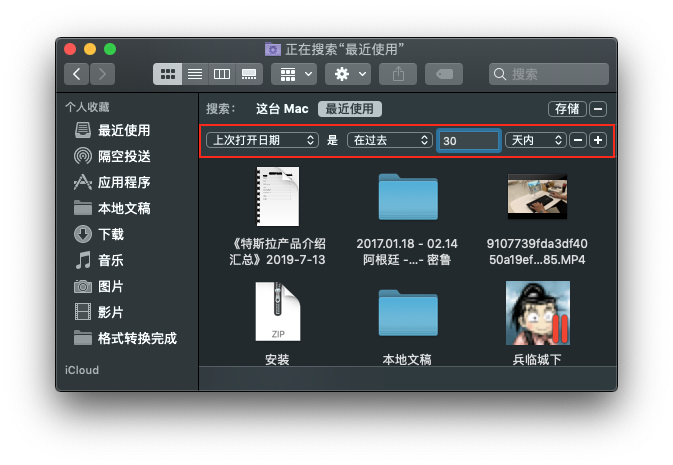Open 影片 in the sidebar
The image size is (673, 465).
click(100, 312)
